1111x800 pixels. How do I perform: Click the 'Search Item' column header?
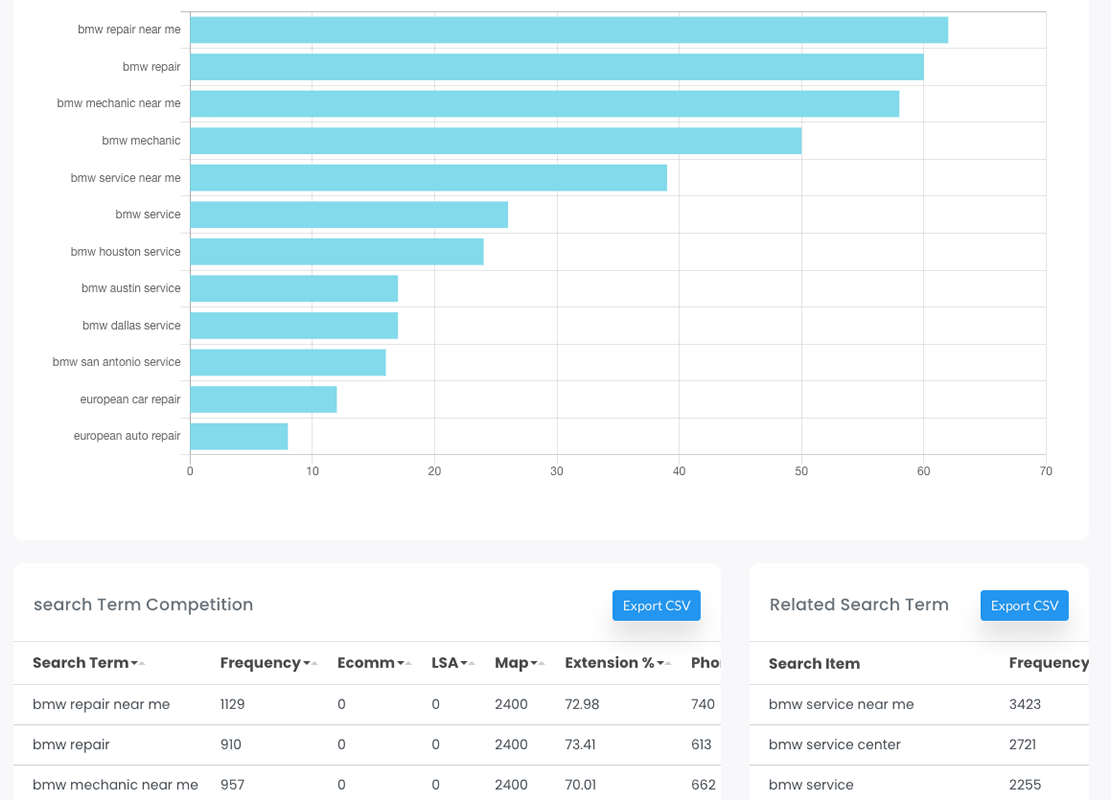814,664
